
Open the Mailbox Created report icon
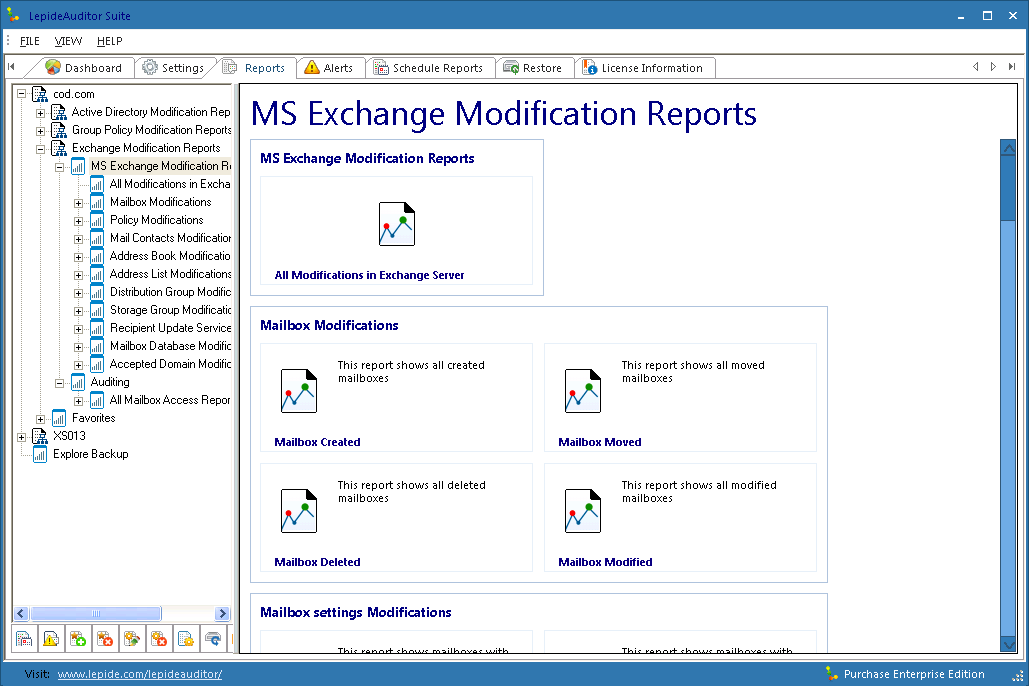click(x=299, y=391)
